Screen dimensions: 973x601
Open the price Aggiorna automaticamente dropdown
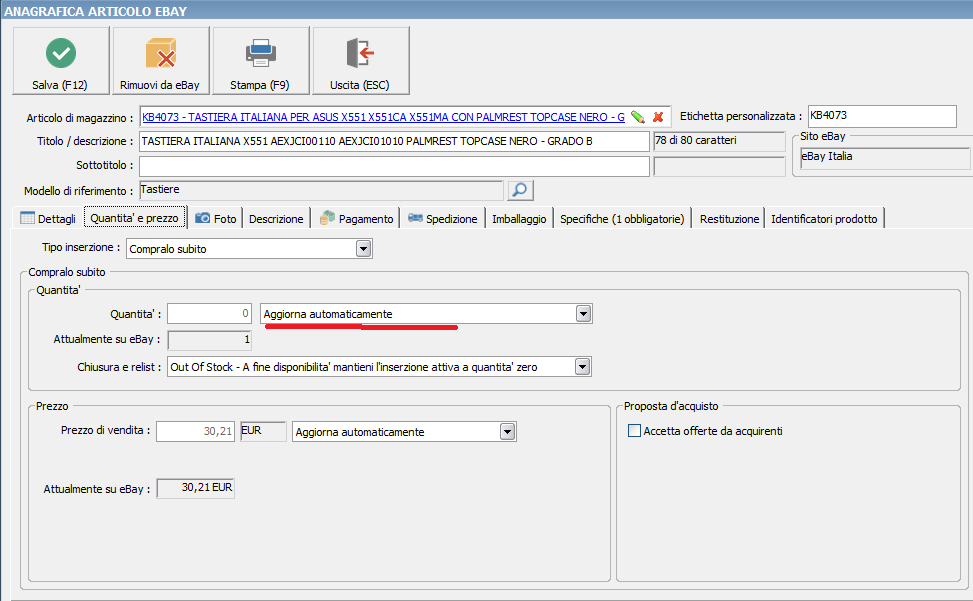click(508, 432)
